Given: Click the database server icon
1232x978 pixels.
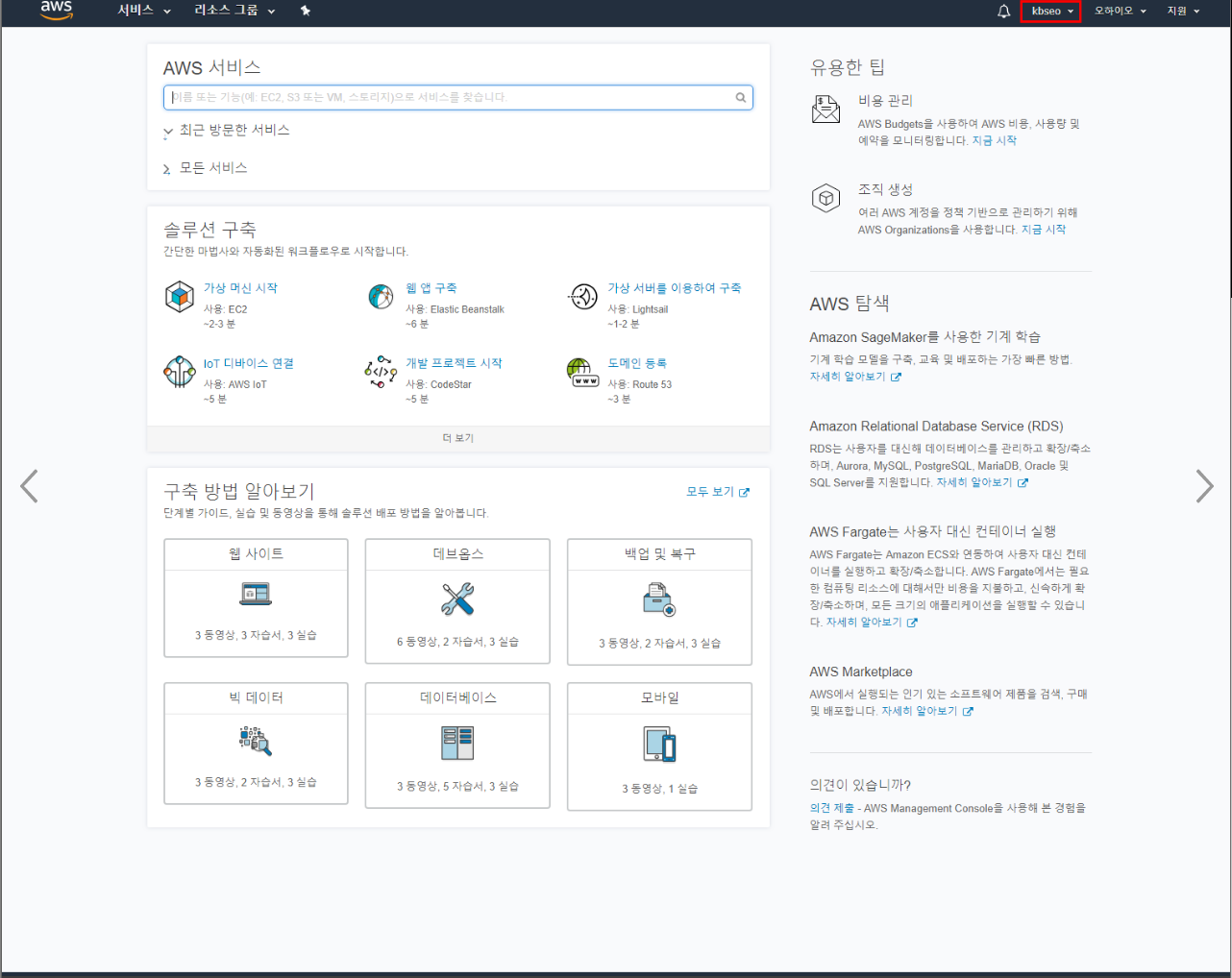Looking at the screenshot, I should pos(457,743).
